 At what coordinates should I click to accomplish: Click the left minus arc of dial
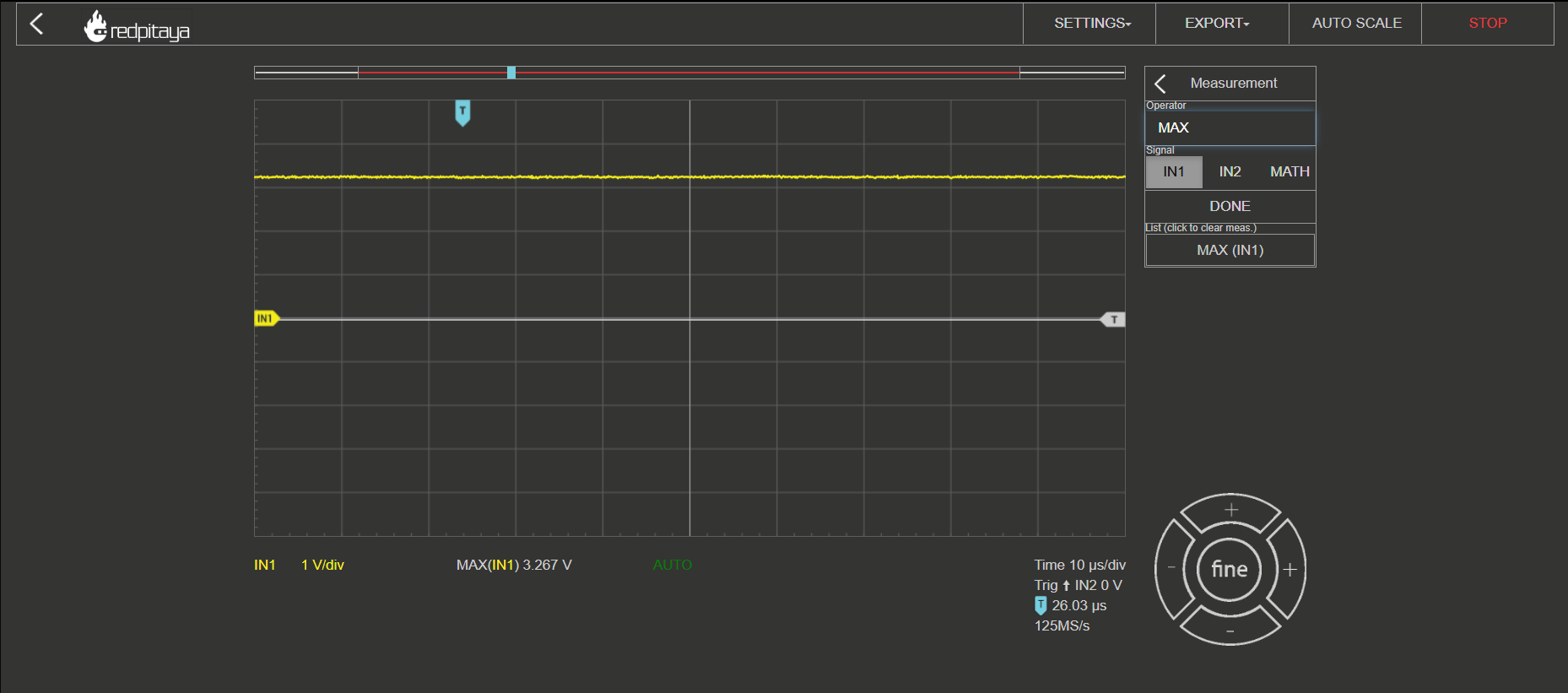(1171, 568)
